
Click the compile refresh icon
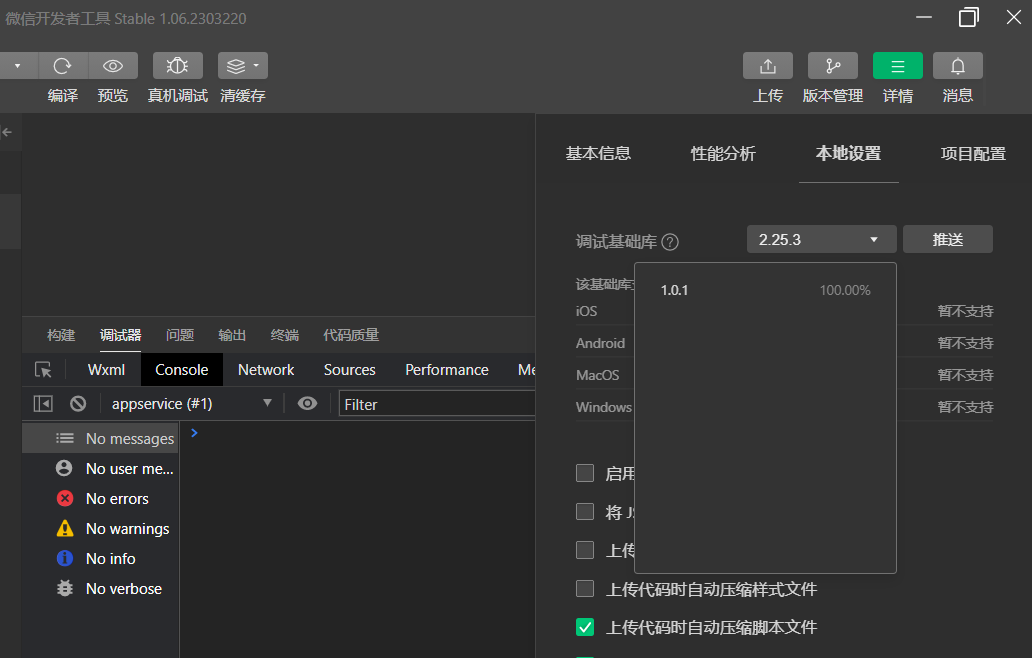63,66
